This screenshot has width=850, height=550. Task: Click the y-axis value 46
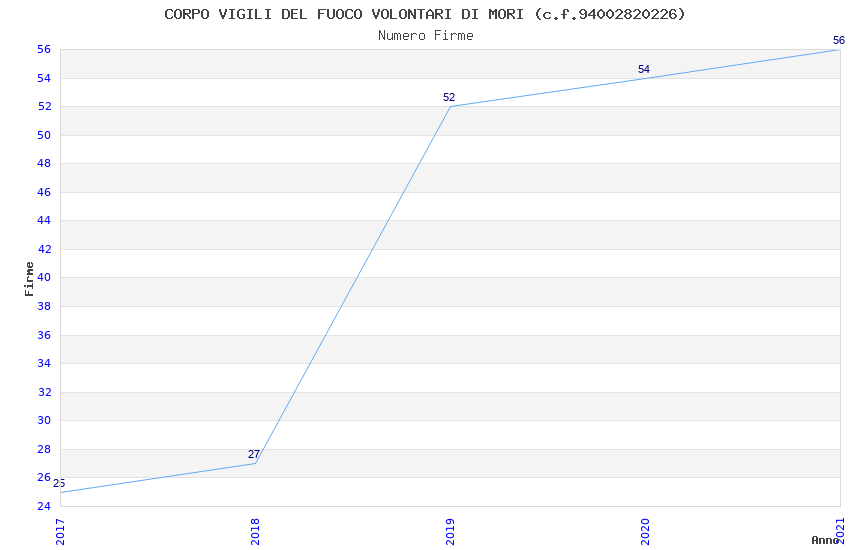(x=44, y=192)
